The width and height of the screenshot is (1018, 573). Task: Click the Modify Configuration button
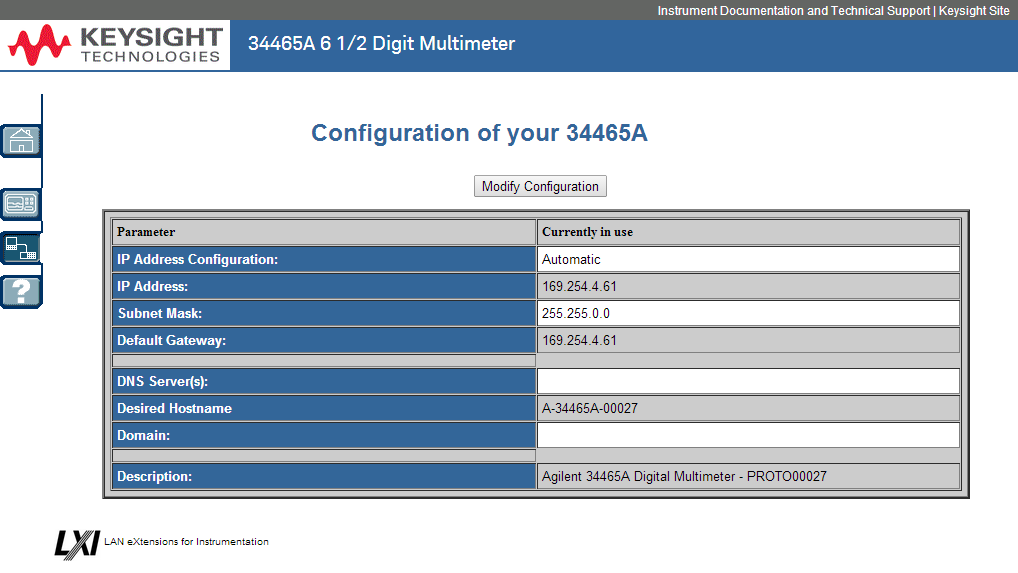point(540,186)
